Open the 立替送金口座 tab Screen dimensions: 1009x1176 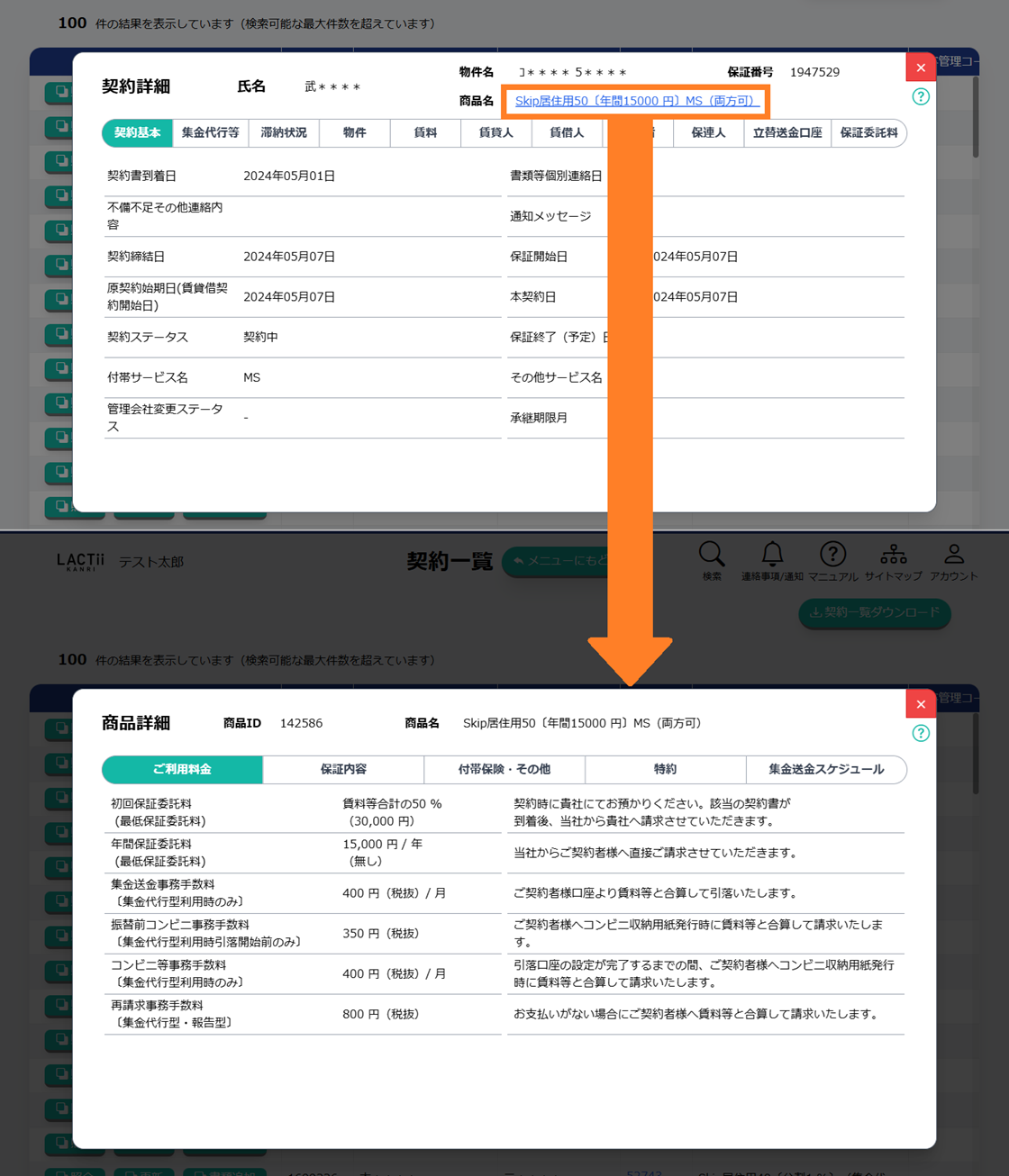(787, 132)
